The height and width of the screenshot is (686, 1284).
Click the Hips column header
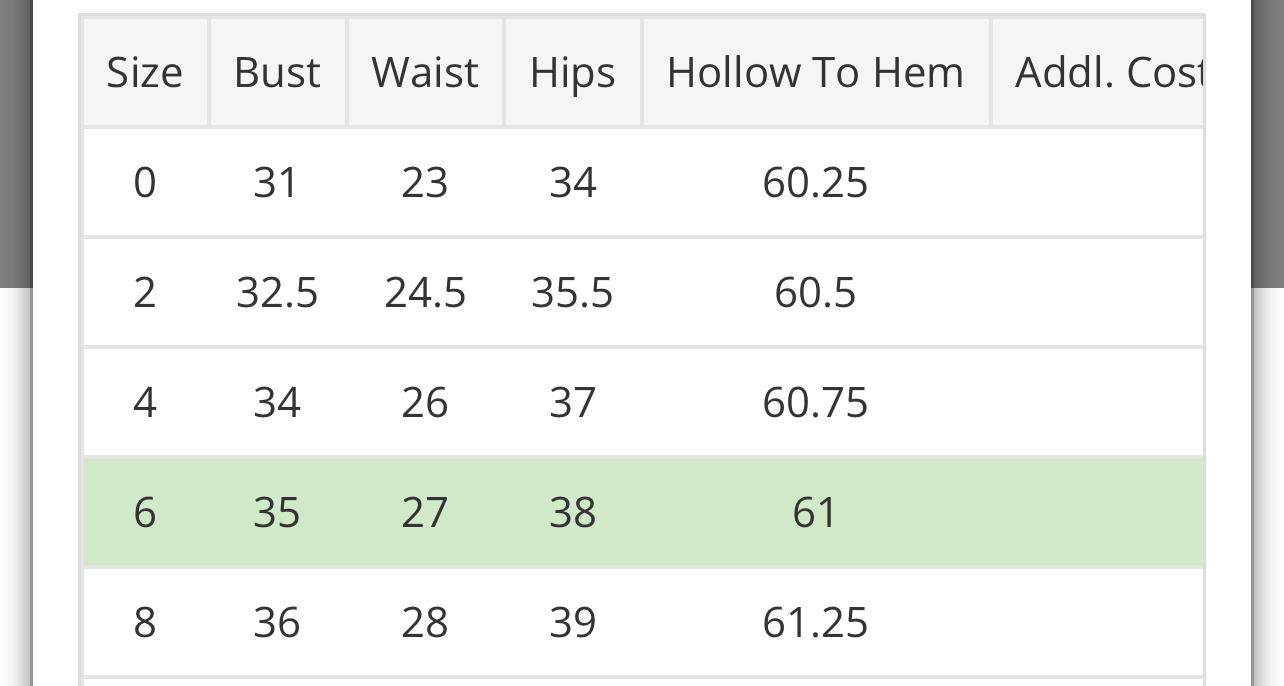[x=572, y=72]
